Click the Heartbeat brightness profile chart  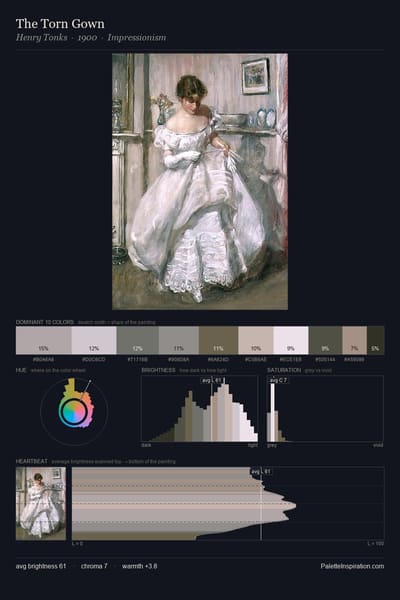[x=228, y=504]
